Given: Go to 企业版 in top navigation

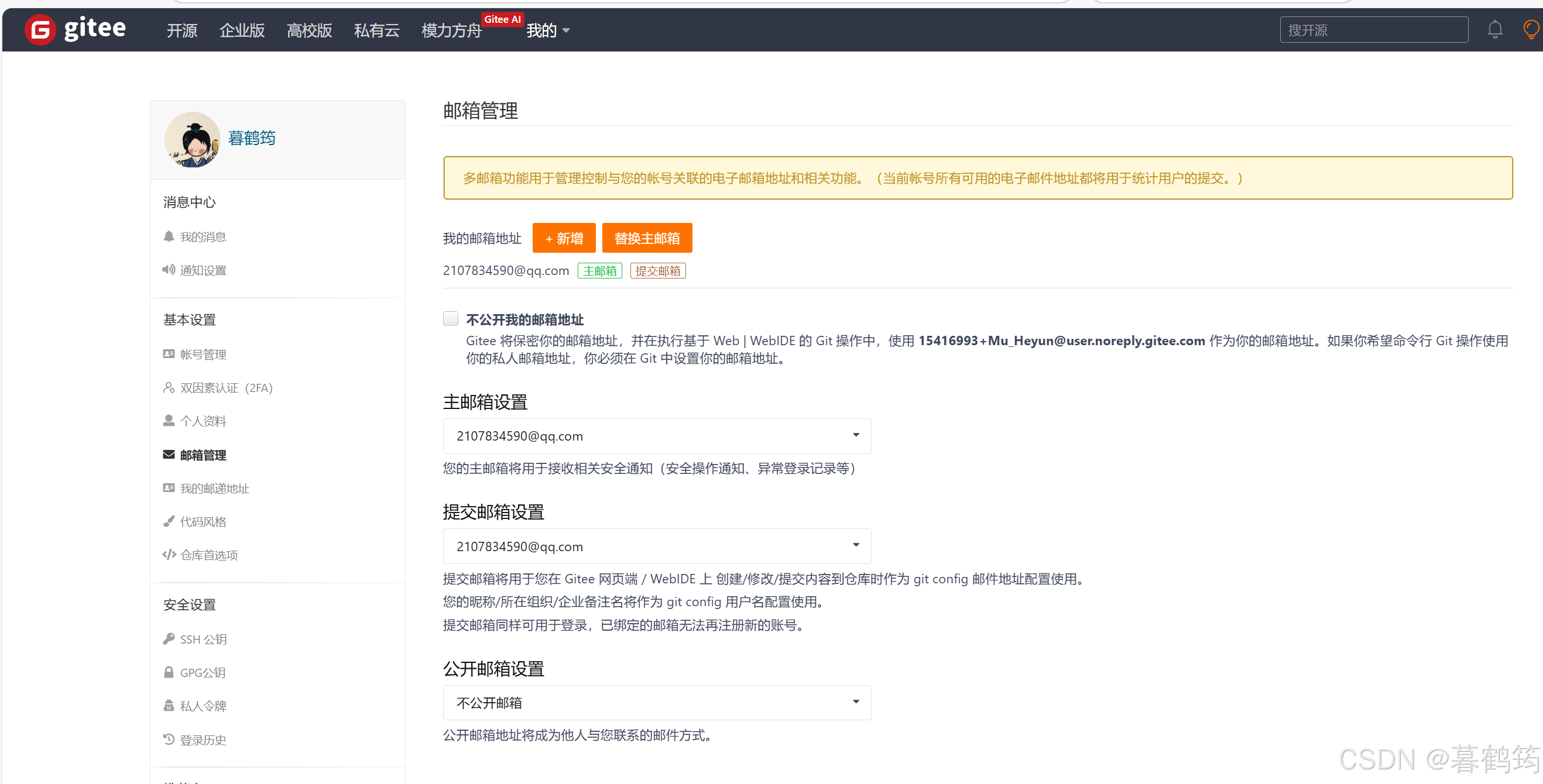Looking at the screenshot, I should click(x=241, y=30).
